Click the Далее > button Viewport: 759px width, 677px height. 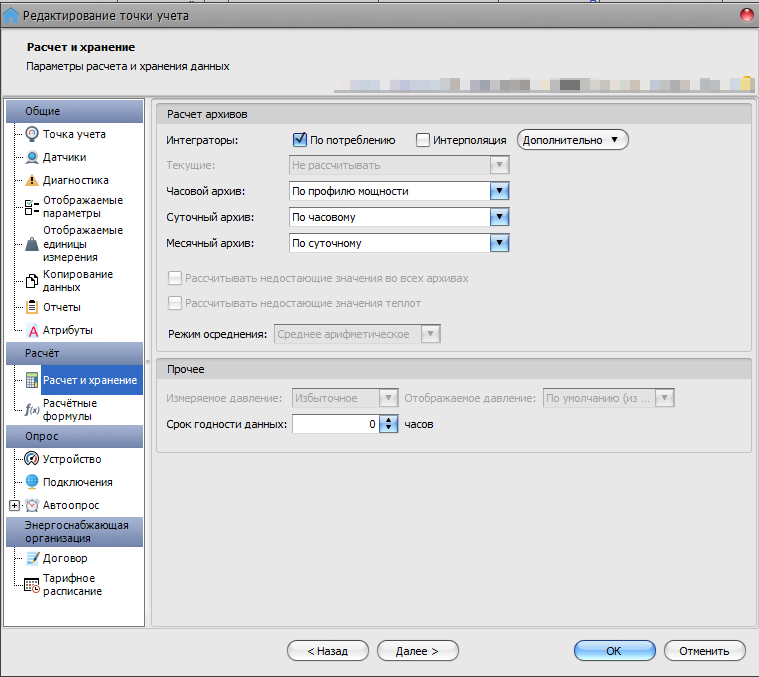click(x=416, y=651)
